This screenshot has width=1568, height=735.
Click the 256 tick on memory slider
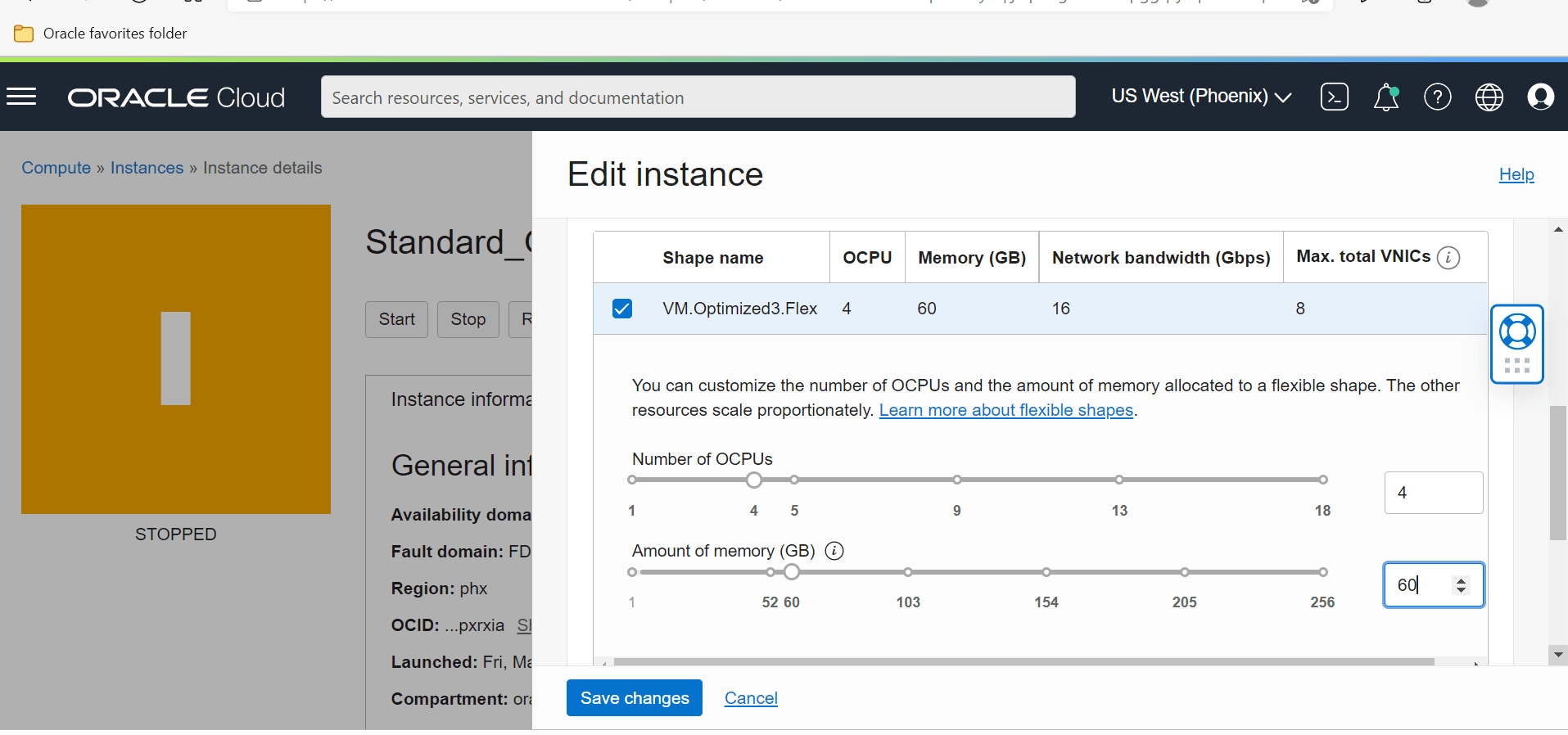click(1322, 572)
